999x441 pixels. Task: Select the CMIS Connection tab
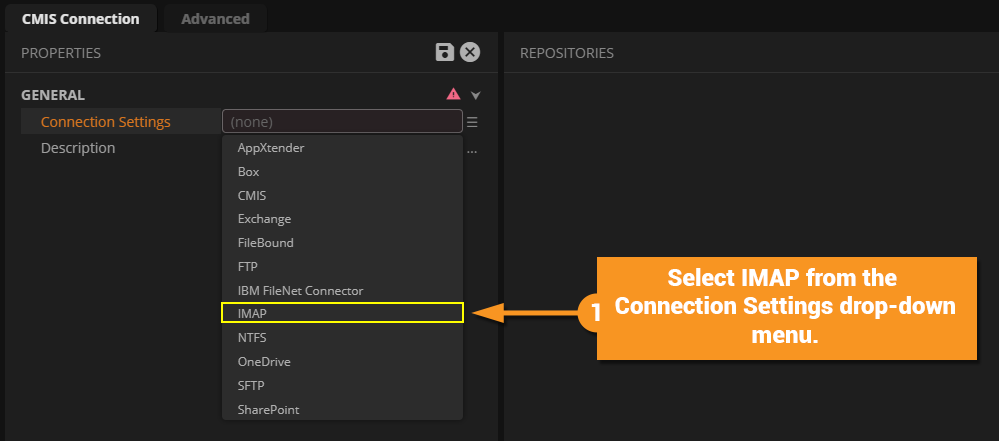pos(80,18)
